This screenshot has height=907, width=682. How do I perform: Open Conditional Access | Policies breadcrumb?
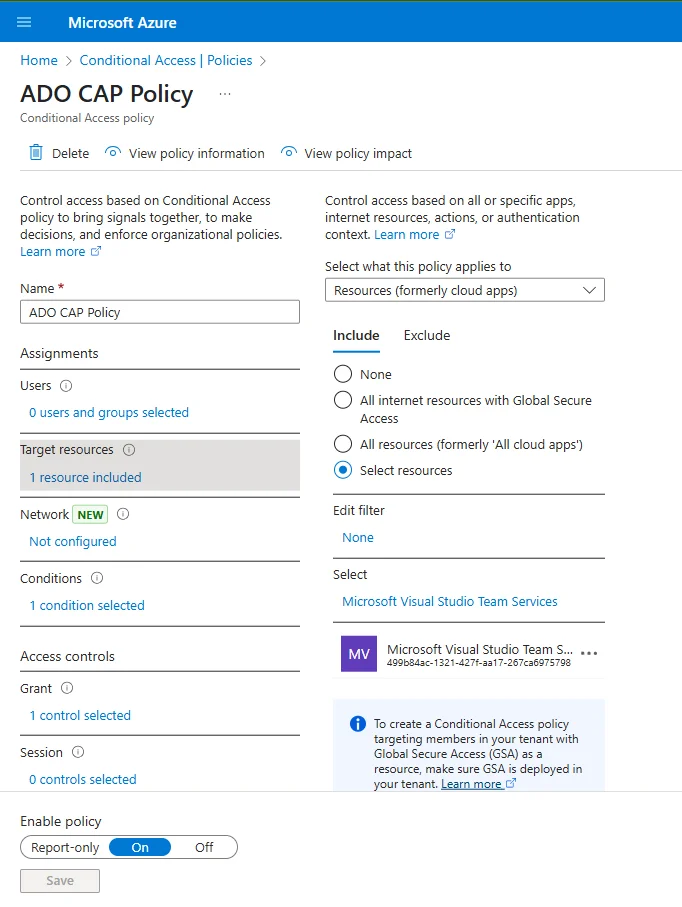(x=166, y=60)
